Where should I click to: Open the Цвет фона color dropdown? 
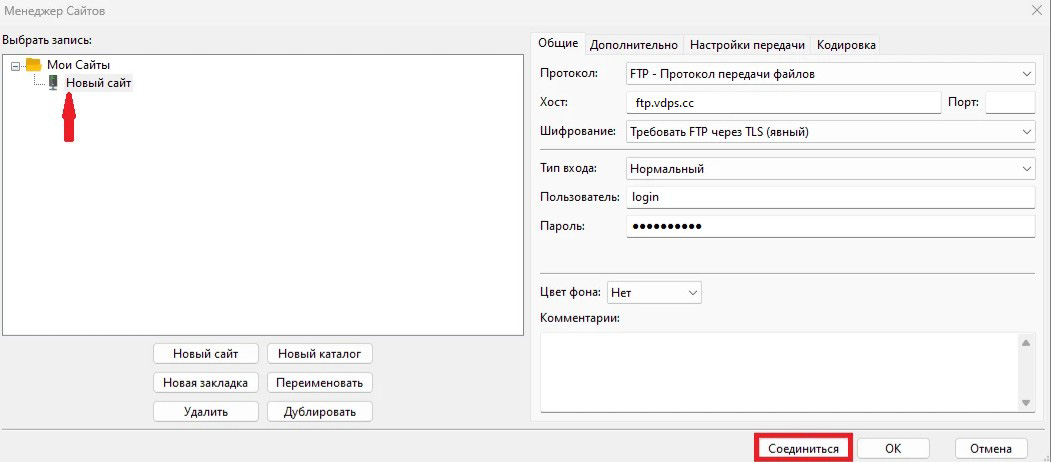pos(654,292)
